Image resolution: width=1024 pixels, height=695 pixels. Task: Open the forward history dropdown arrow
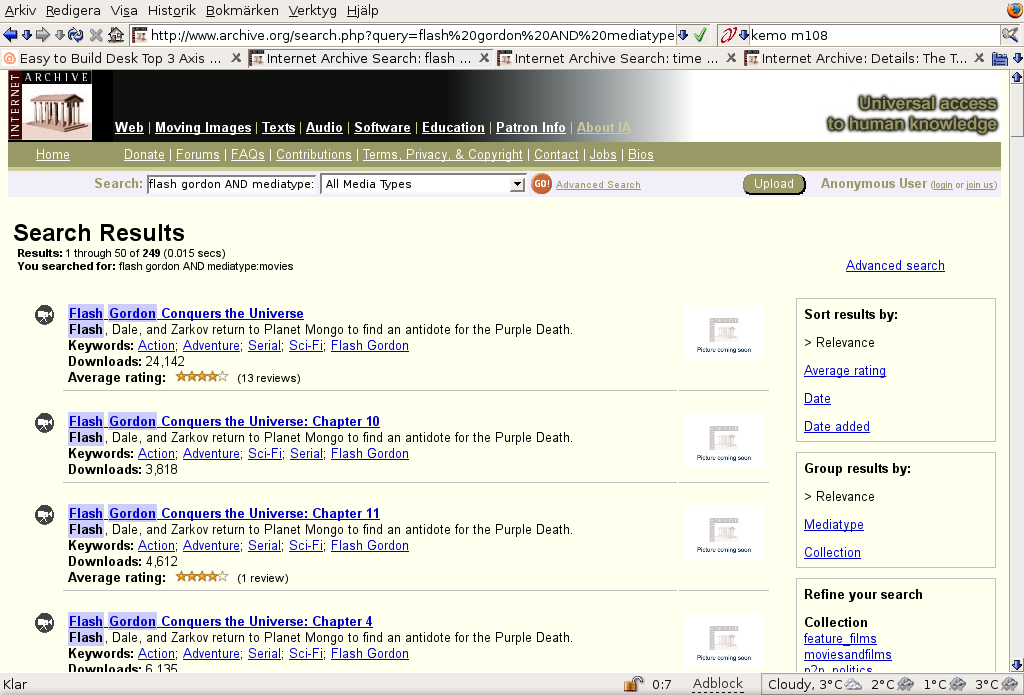tap(59, 35)
